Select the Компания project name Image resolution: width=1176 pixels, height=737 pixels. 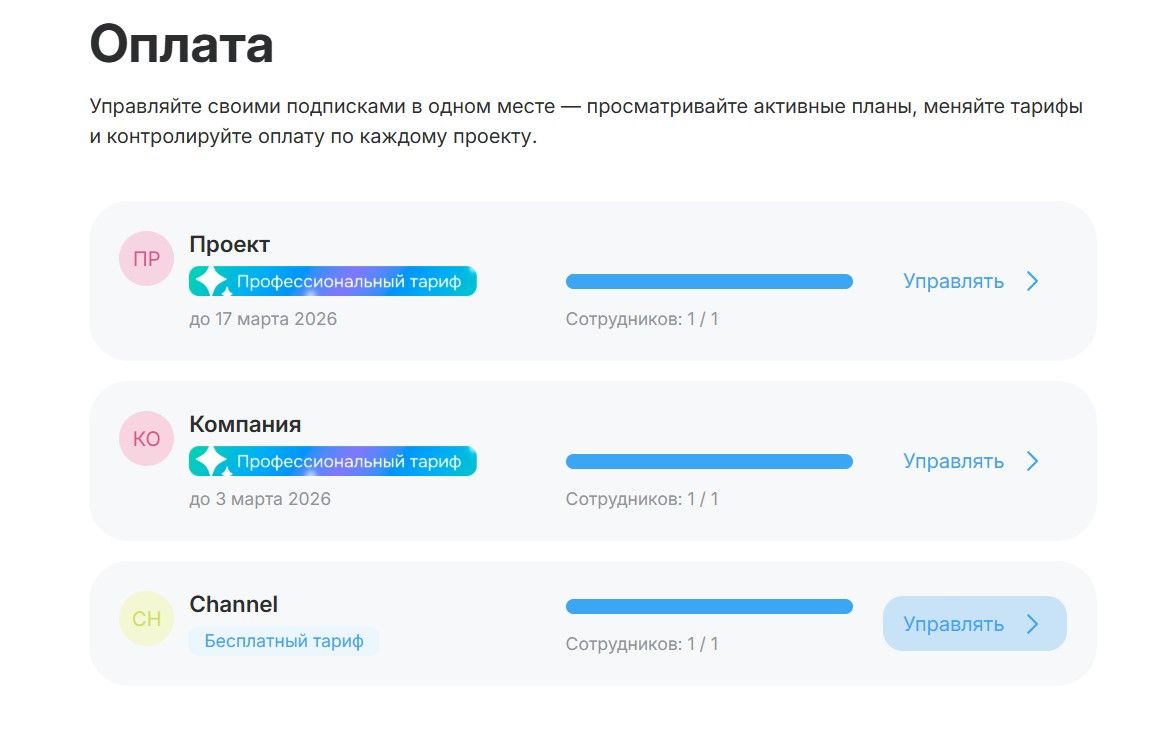245,424
